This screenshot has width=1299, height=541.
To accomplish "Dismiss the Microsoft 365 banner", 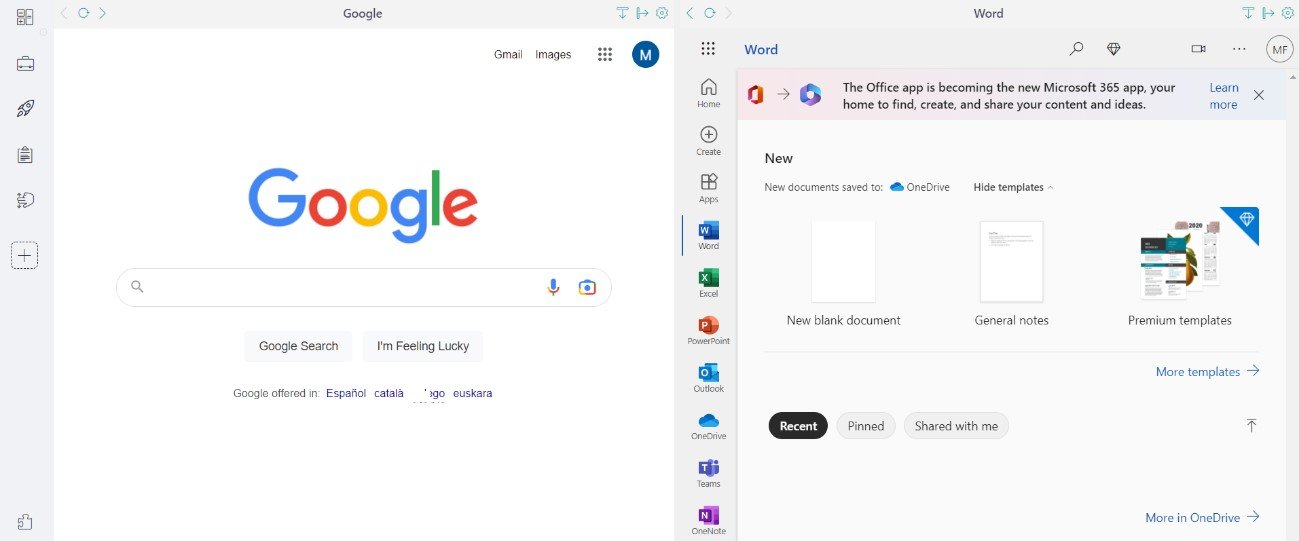I will [x=1259, y=95].
